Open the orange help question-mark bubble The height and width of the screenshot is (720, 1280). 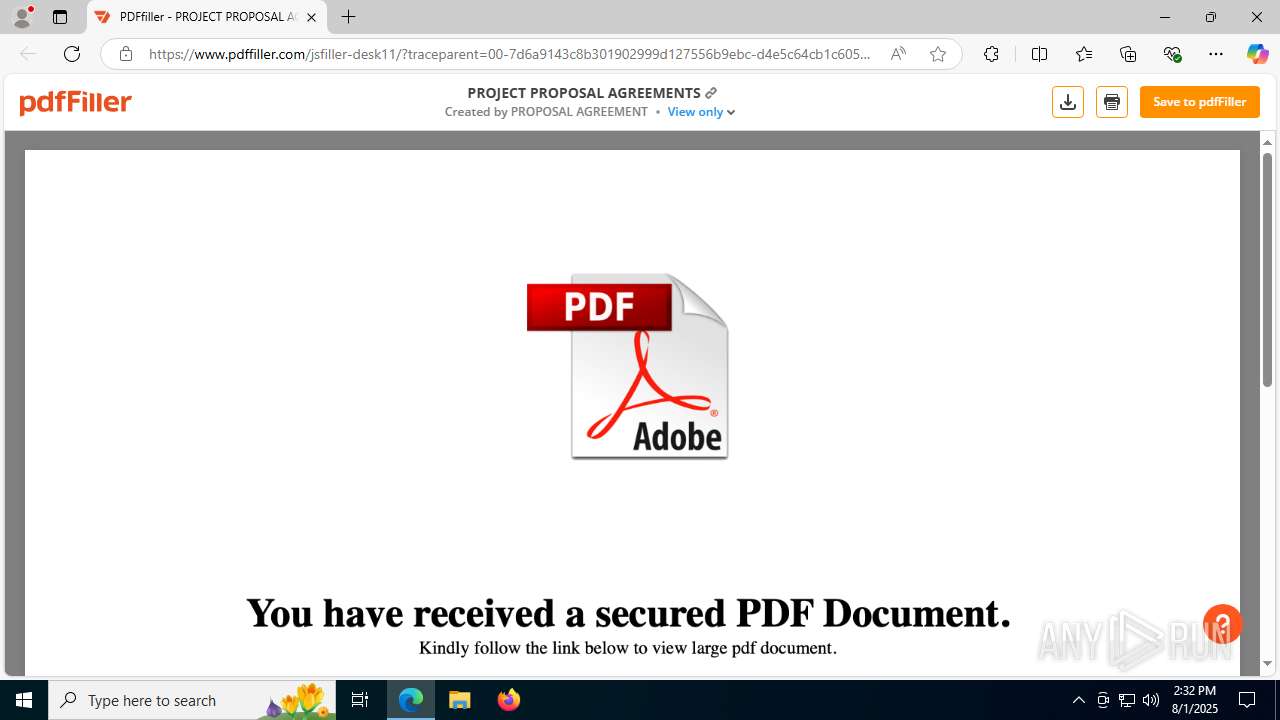1222,624
